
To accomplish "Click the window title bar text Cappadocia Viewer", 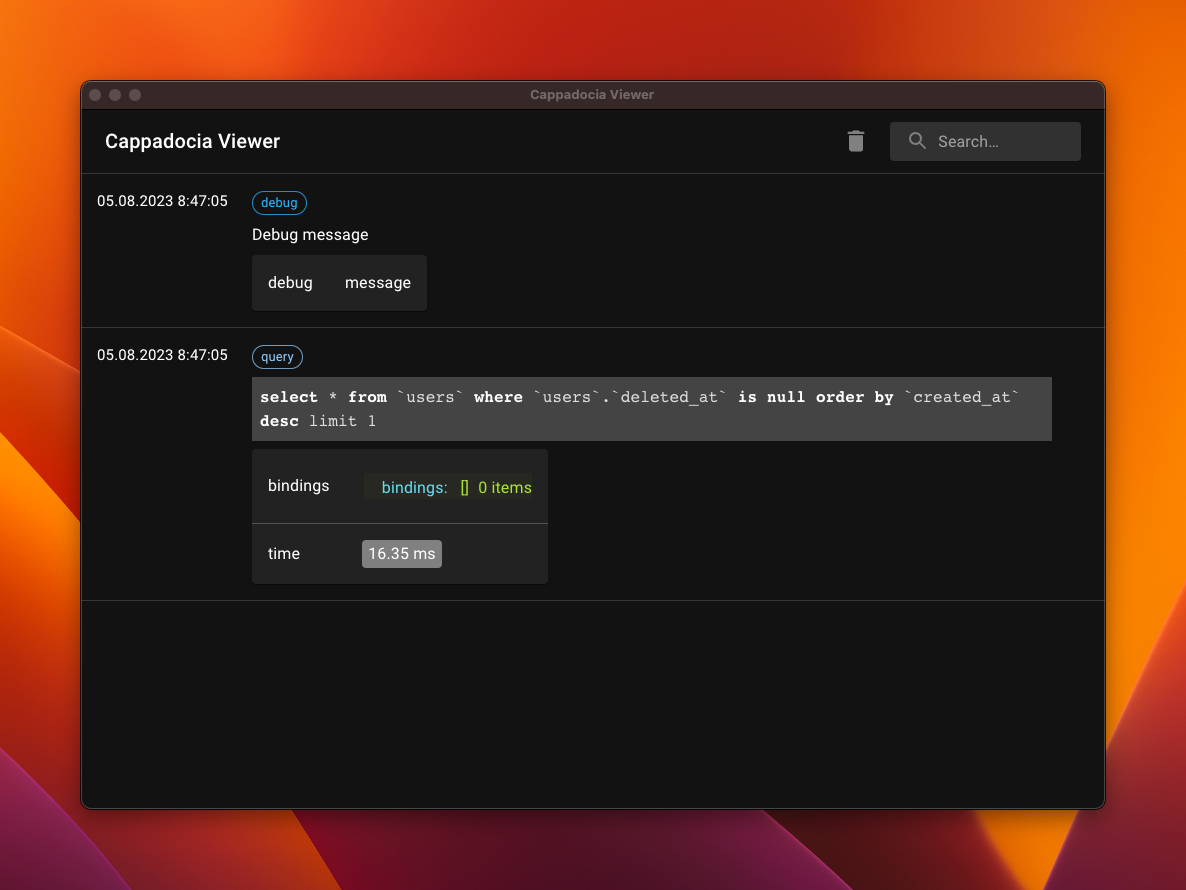I will pyautogui.click(x=592, y=95).
